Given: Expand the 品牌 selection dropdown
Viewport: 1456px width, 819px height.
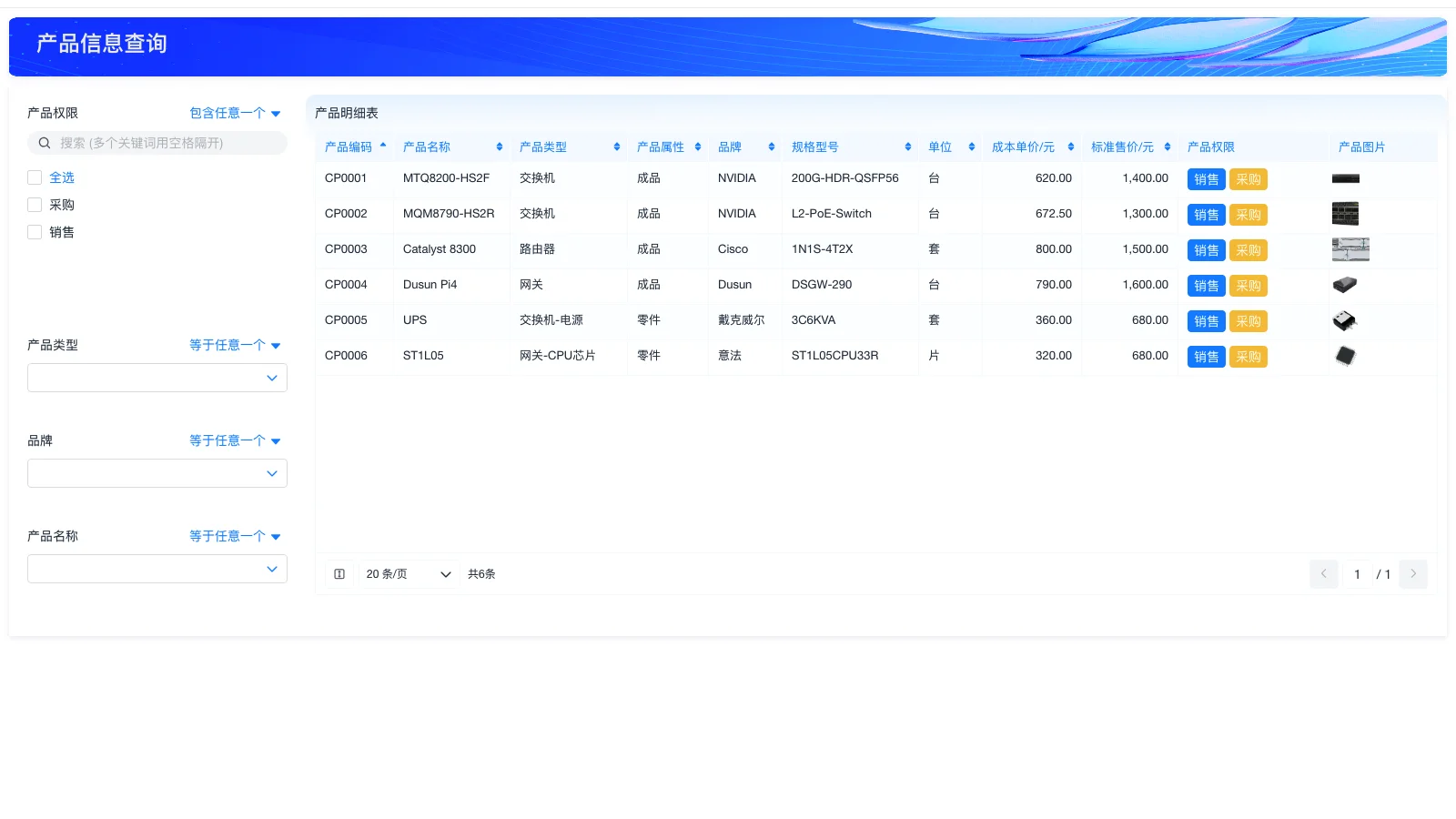Looking at the screenshot, I should coord(157,472).
